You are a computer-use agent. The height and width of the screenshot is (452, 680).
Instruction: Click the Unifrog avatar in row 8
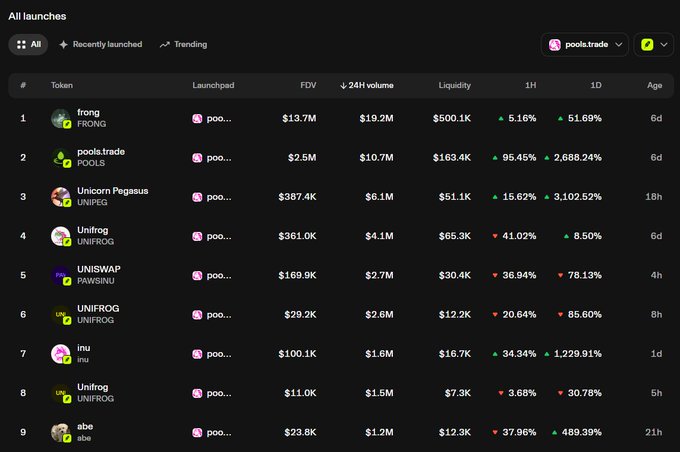coord(61,393)
